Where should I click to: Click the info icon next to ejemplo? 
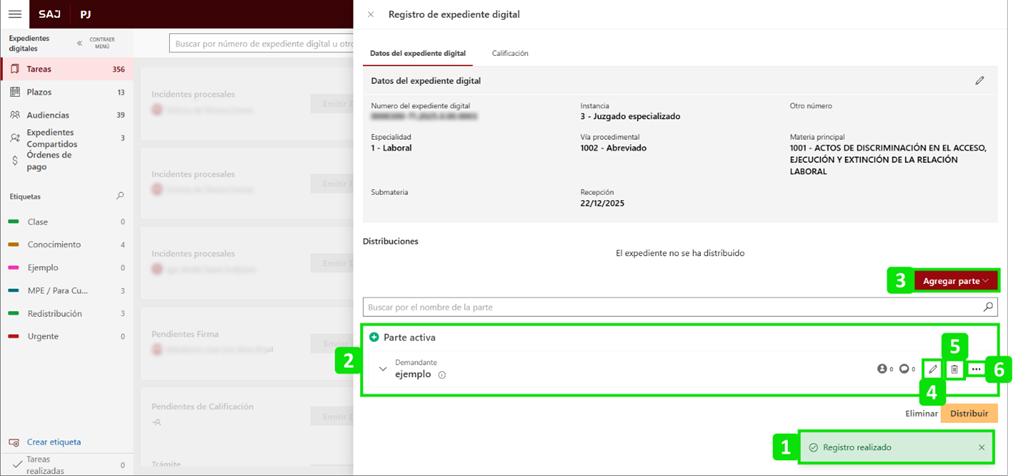click(442, 376)
